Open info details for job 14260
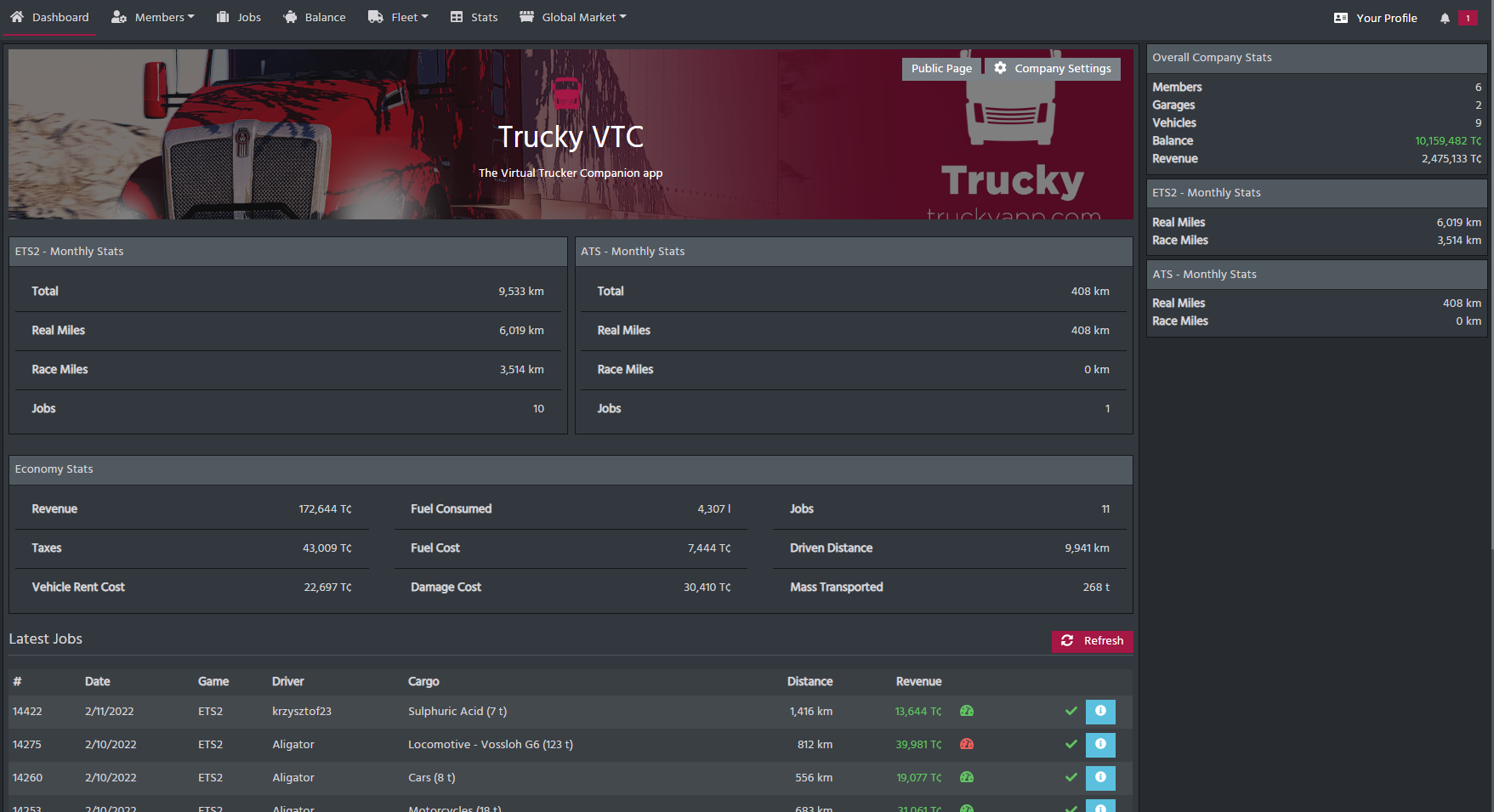 coord(1100,778)
